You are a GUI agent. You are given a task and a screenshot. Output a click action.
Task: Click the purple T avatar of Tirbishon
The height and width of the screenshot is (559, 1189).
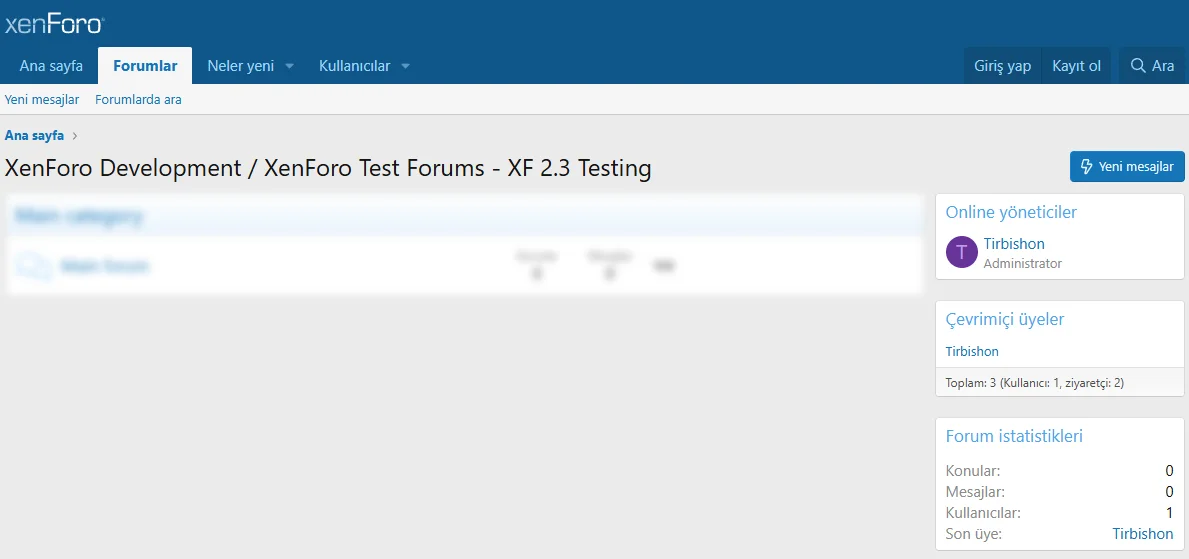coord(961,253)
